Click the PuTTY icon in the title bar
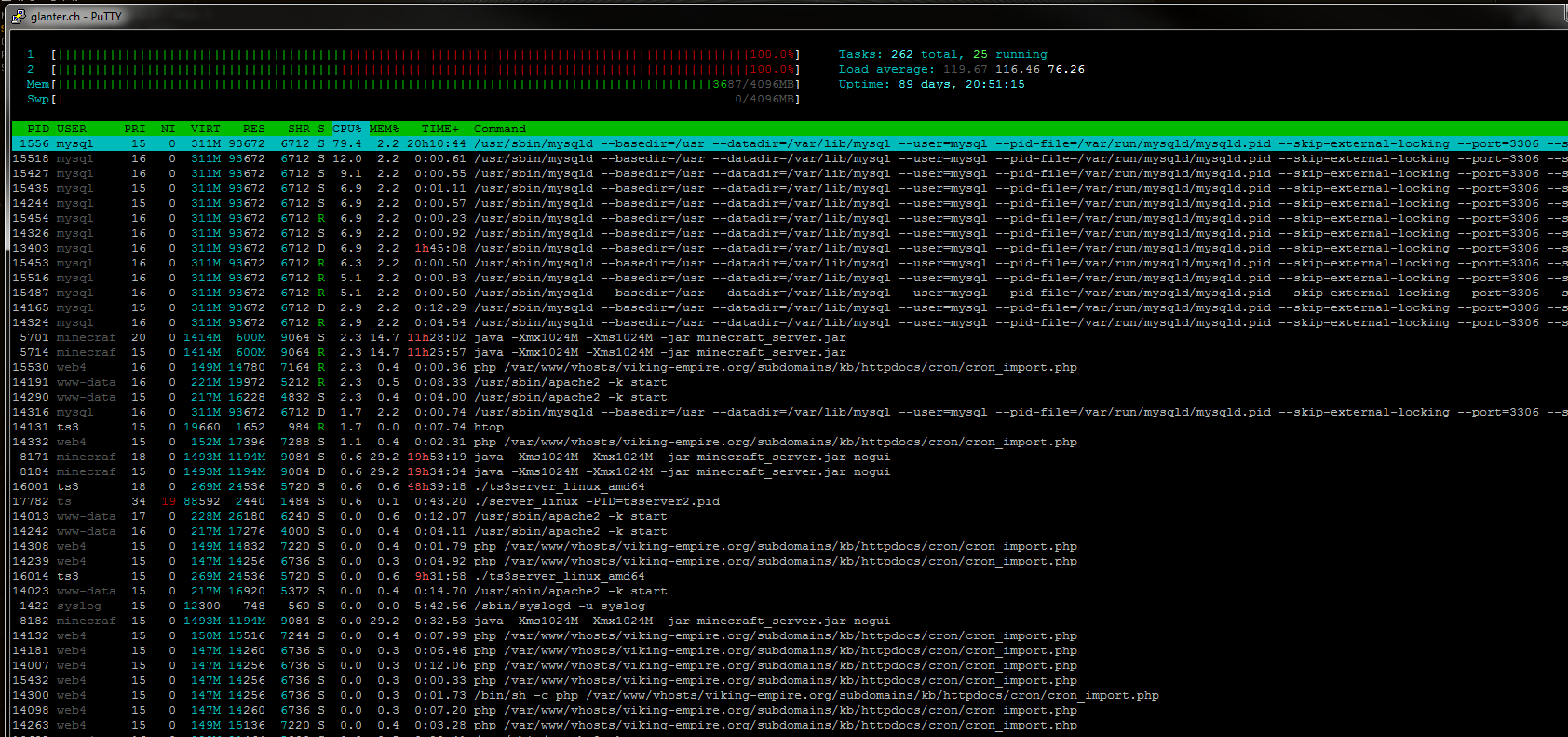 pyautogui.click(x=18, y=17)
